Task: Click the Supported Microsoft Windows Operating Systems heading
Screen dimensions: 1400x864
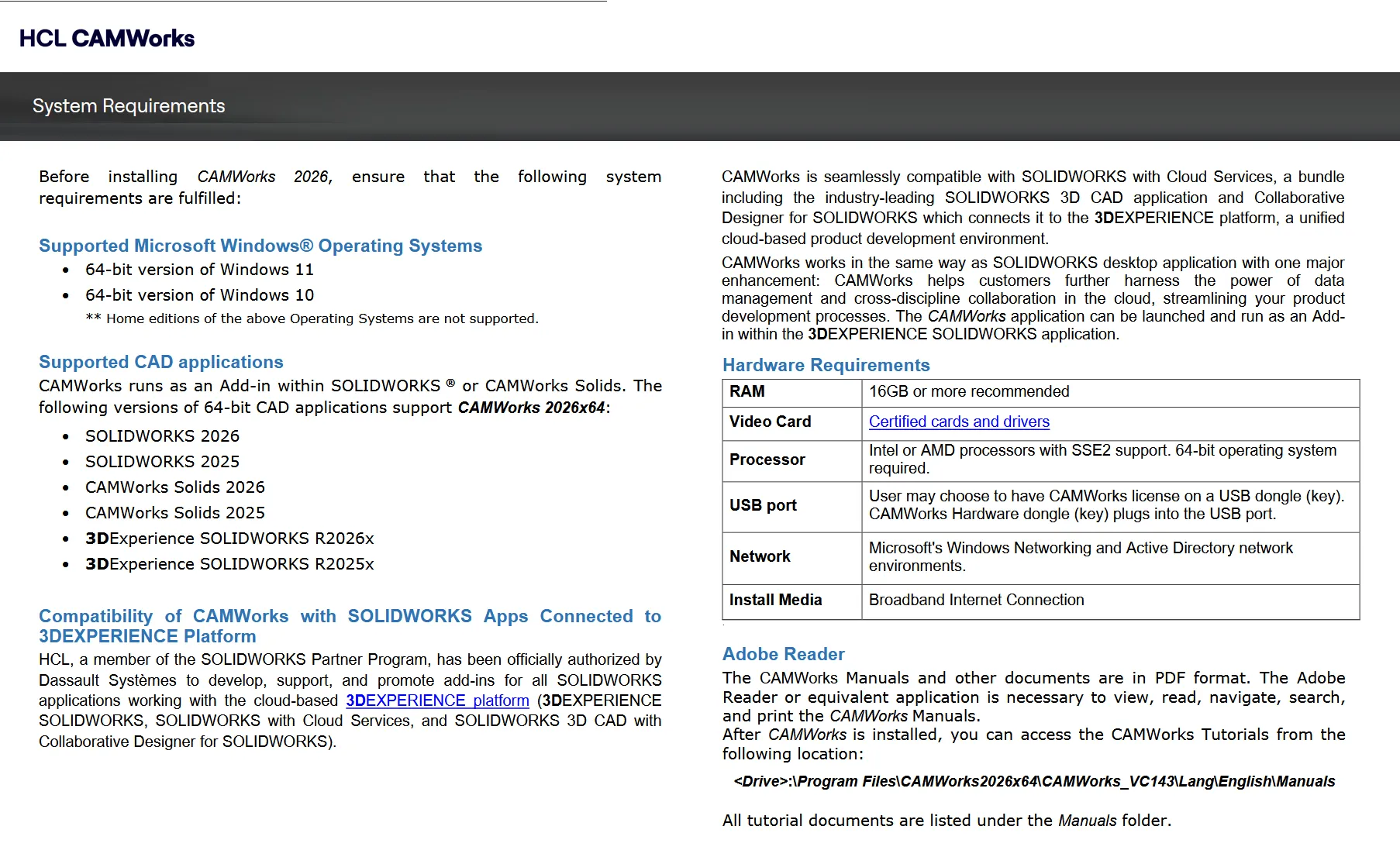Action: pos(260,246)
